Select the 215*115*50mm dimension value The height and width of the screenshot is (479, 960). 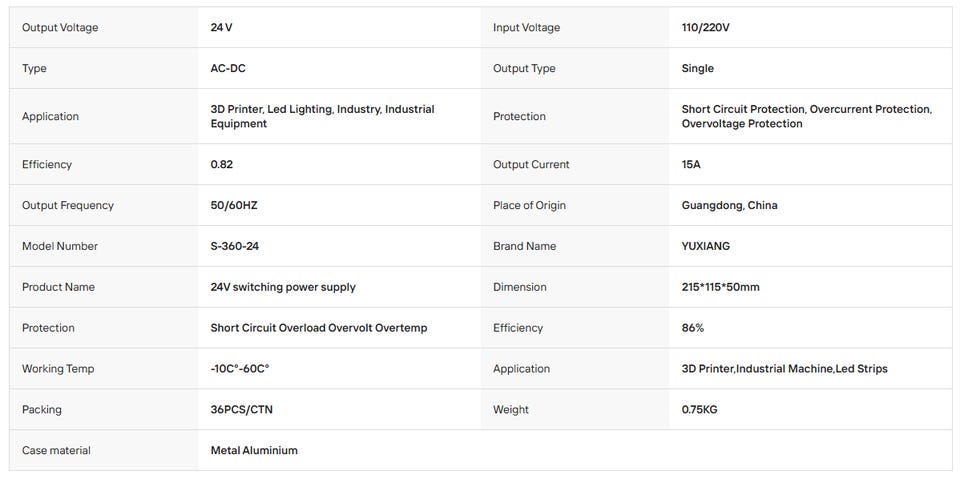(720, 287)
